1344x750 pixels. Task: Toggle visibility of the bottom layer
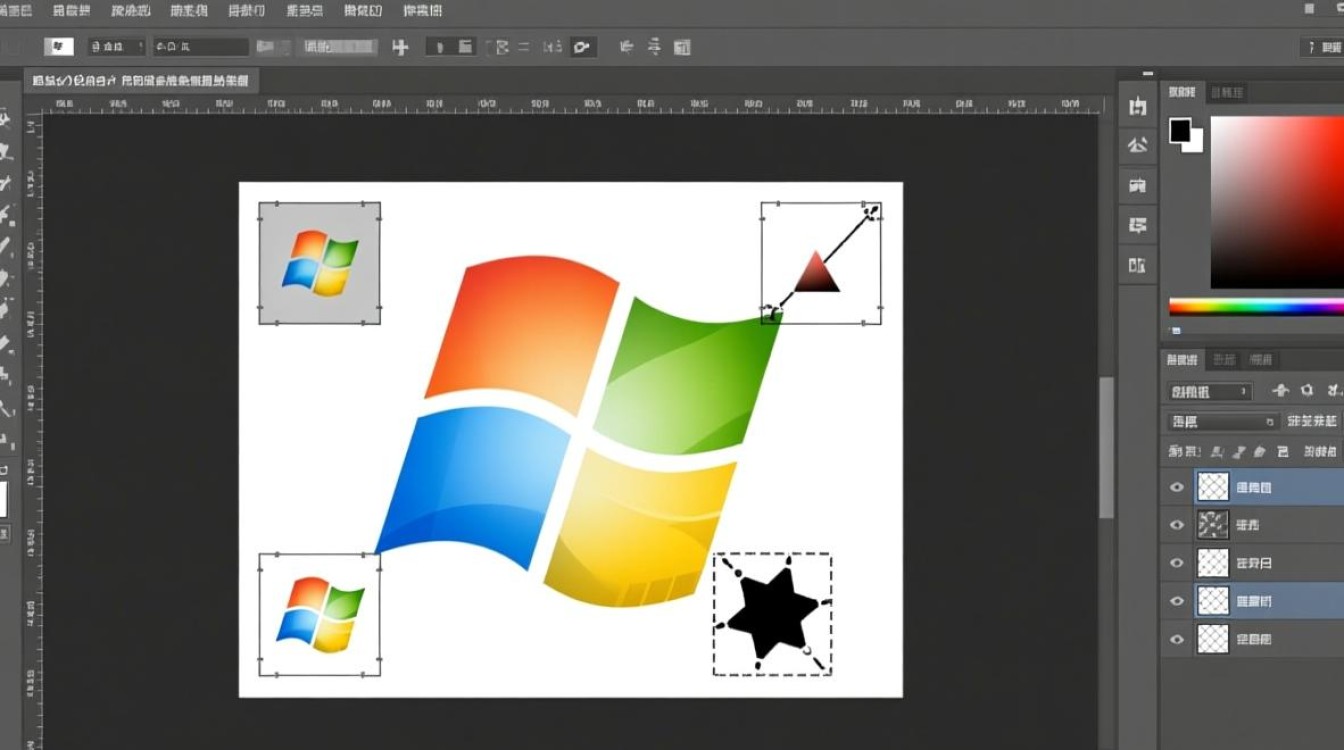pyautogui.click(x=1177, y=639)
